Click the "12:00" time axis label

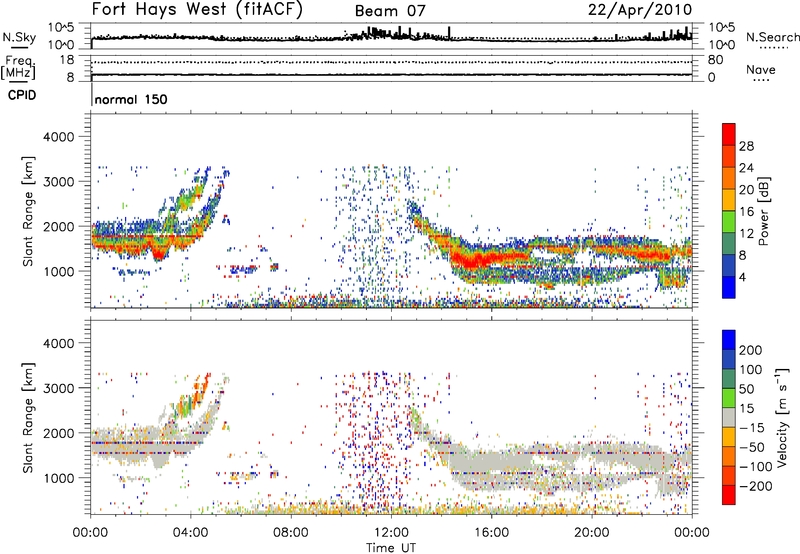click(x=391, y=533)
